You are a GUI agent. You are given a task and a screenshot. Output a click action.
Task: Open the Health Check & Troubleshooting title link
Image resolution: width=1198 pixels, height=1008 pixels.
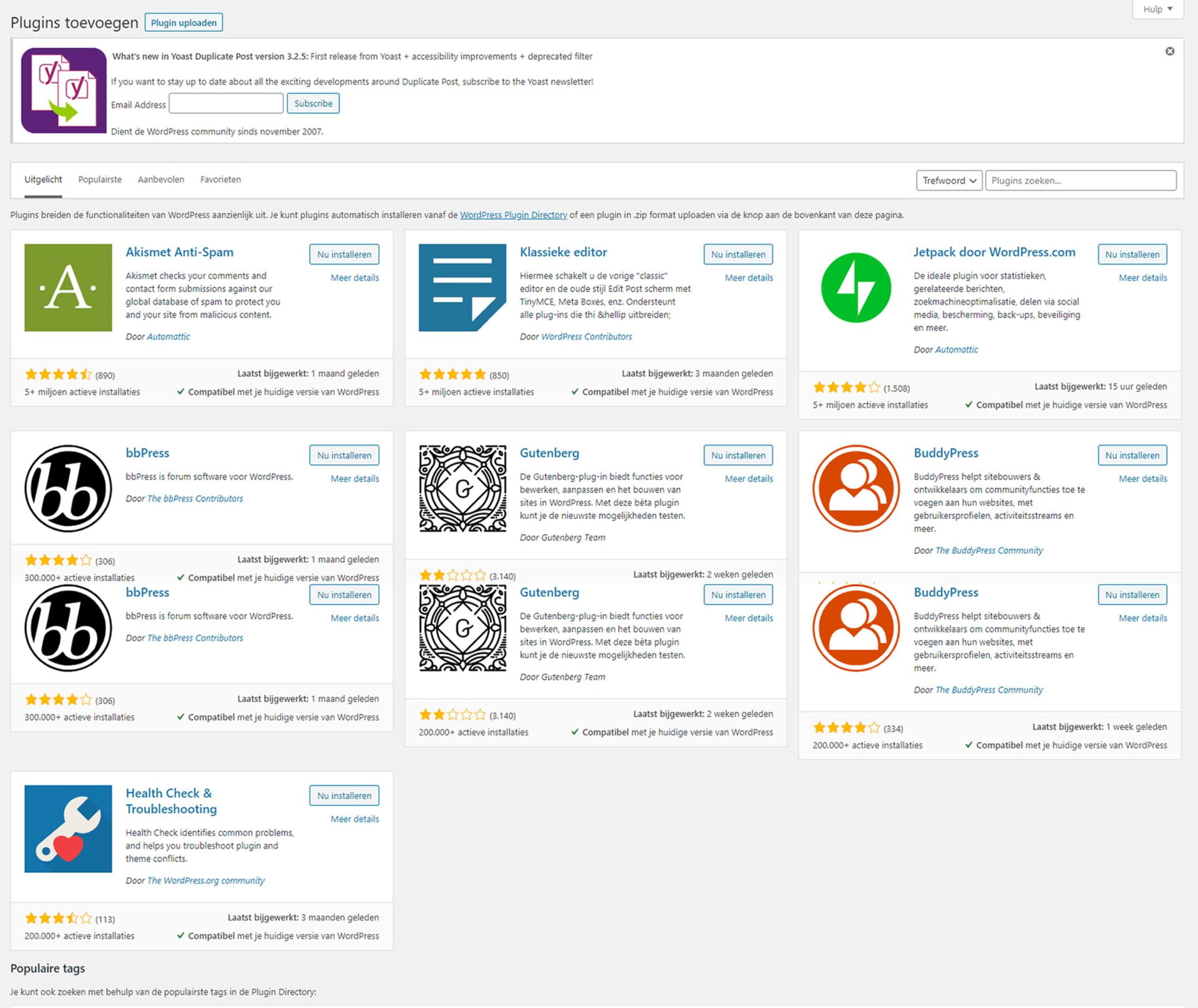click(171, 801)
